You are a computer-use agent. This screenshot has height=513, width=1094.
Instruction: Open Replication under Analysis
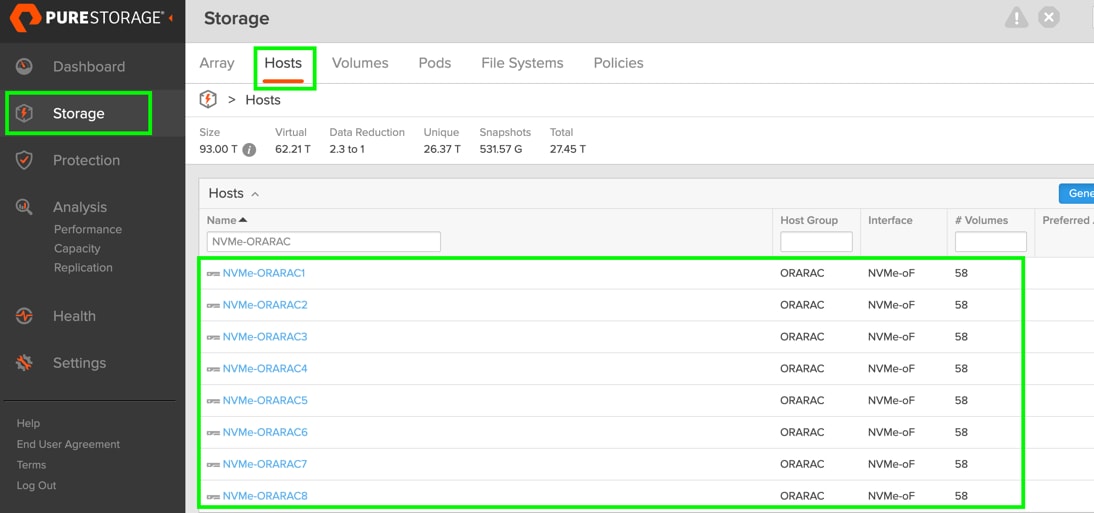click(83, 267)
